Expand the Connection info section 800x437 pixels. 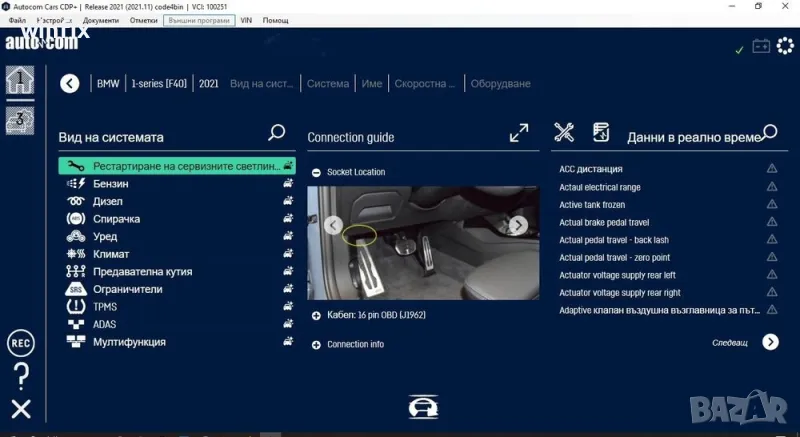[x=316, y=345]
